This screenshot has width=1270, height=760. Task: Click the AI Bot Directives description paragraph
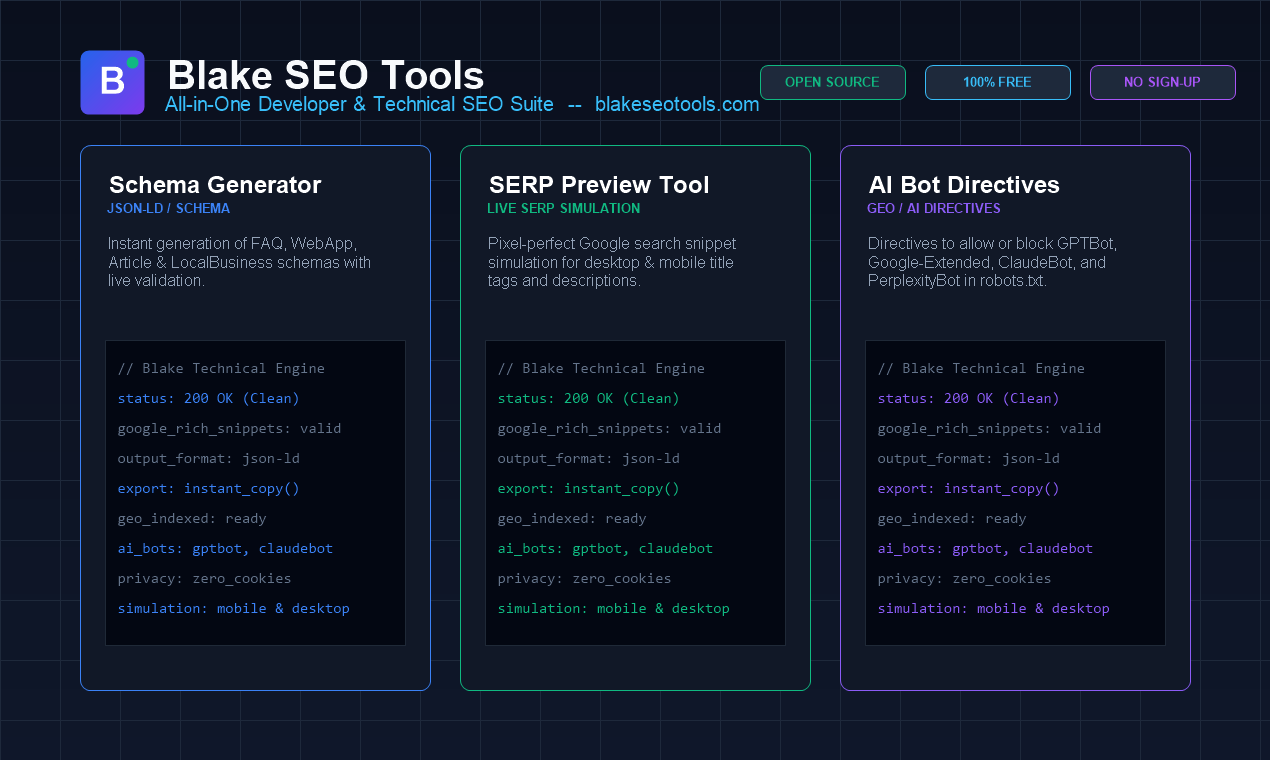(x=992, y=262)
